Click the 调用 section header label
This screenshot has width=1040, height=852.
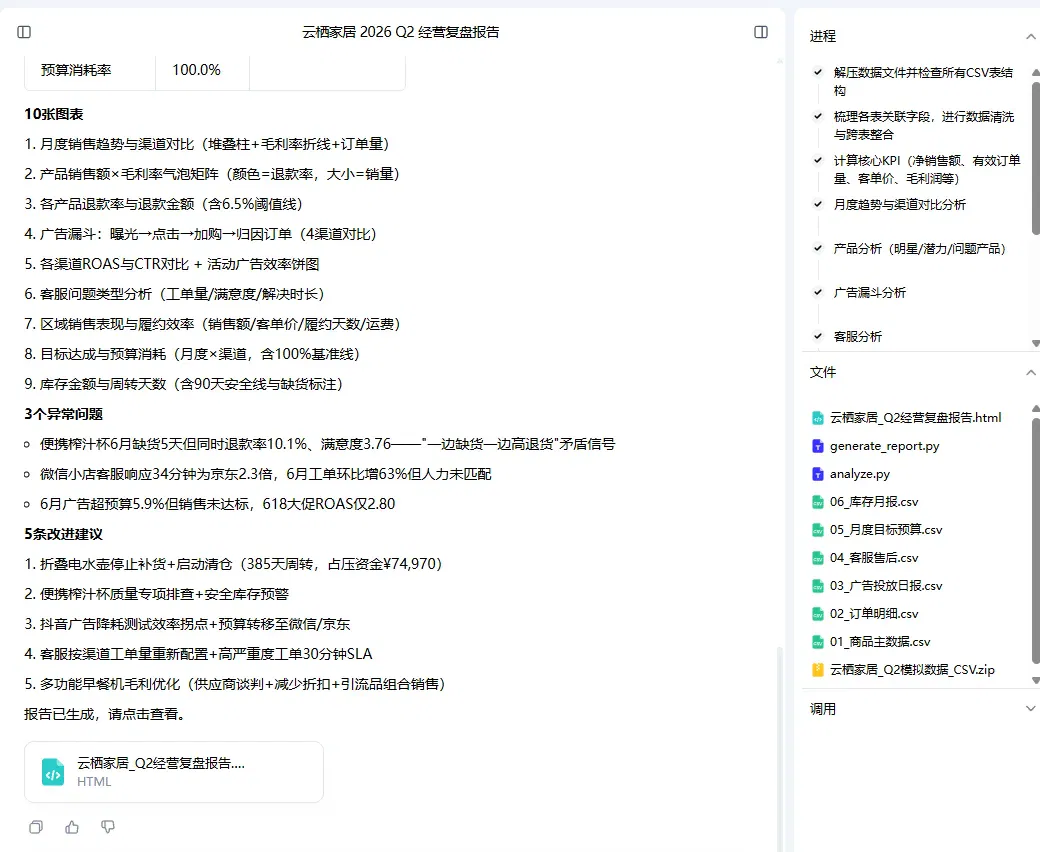tap(822, 709)
